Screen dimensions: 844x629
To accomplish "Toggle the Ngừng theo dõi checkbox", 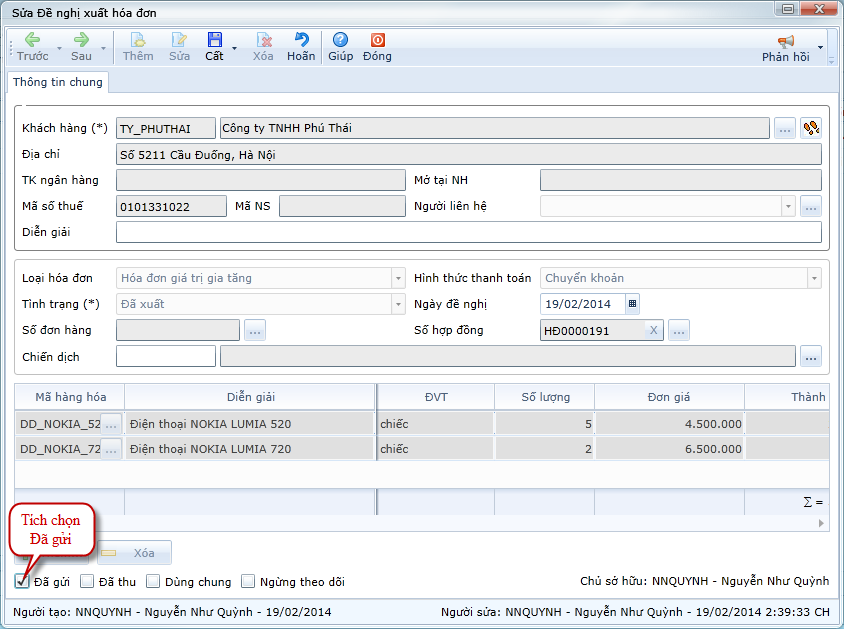I will coord(248,581).
